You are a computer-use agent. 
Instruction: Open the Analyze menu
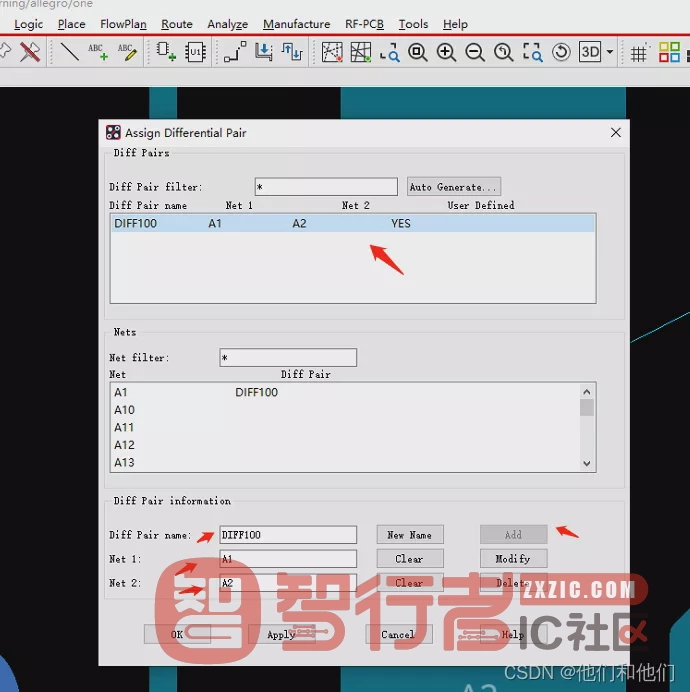point(228,24)
